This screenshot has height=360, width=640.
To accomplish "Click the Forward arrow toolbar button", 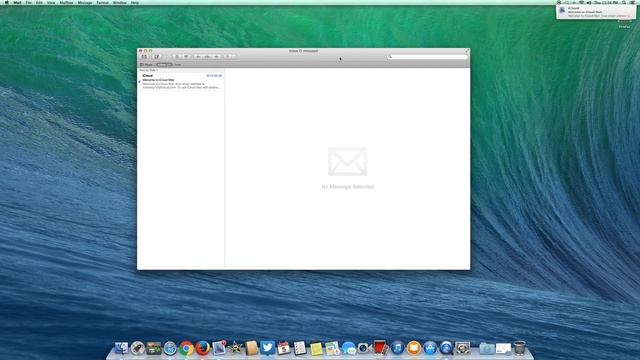I will [x=216, y=57].
